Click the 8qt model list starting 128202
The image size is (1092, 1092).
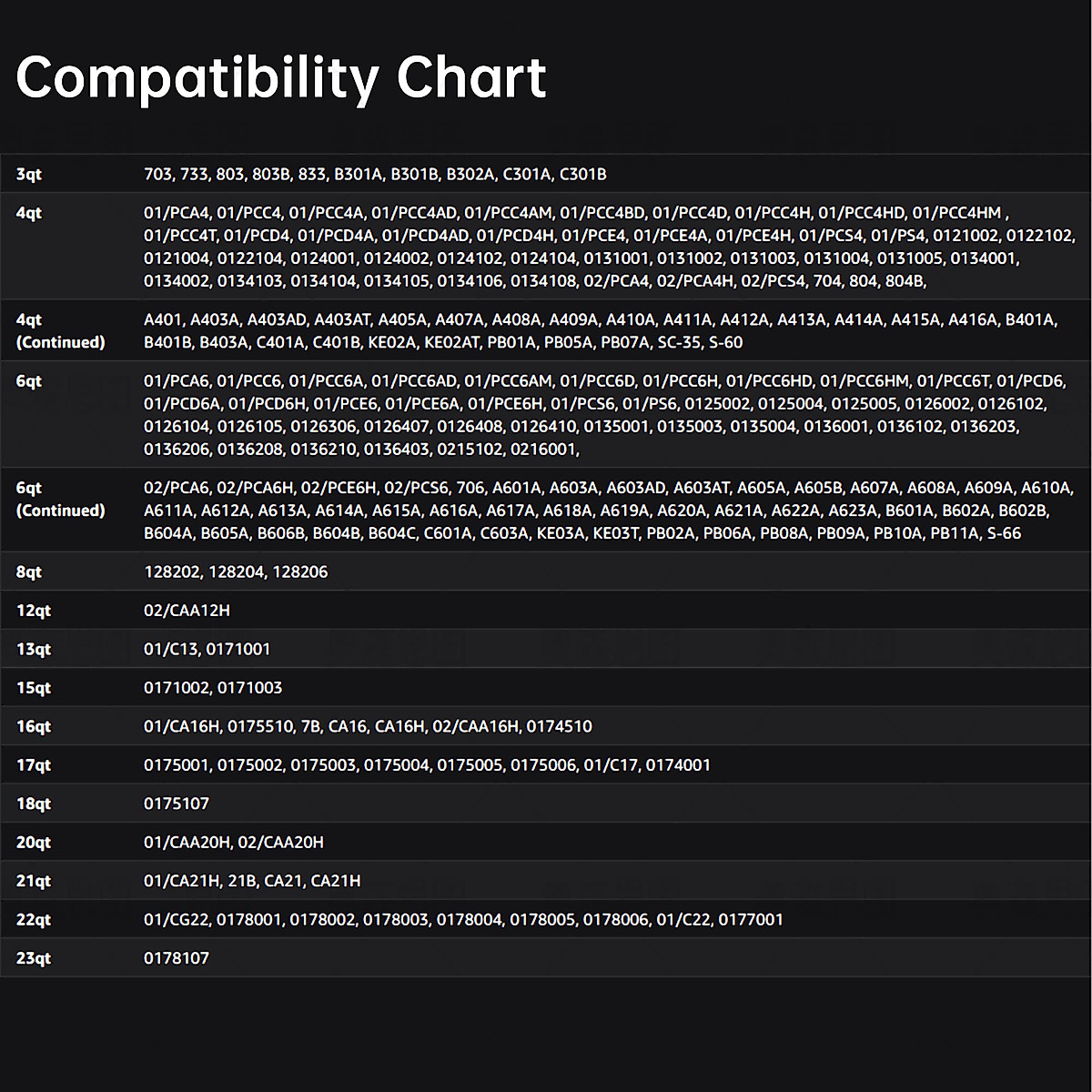coord(236,571)
